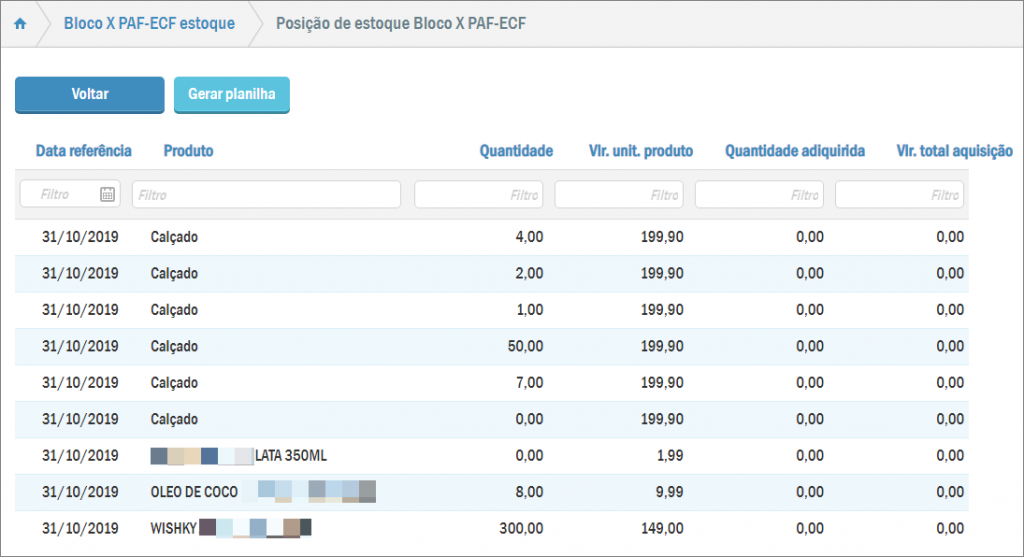Image resolution: width=1024 pixels, height=557 pixels.
Task: Sort by Vlr. unit. produto column
Action: pyautogui.click(x=640, y=151)
